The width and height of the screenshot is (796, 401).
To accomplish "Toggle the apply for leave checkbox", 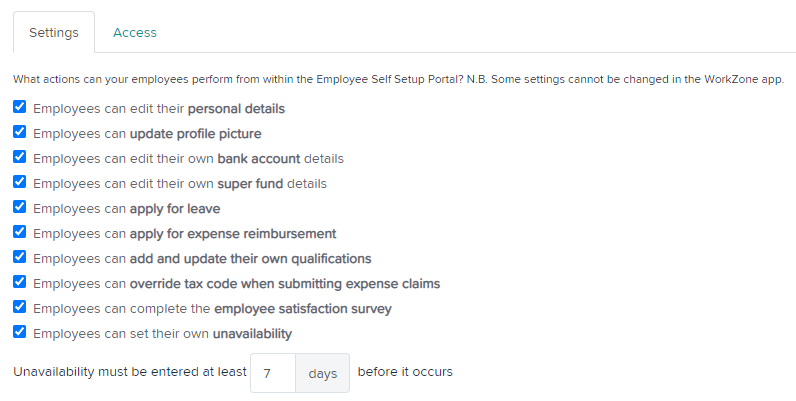I will tap(20, 207).
